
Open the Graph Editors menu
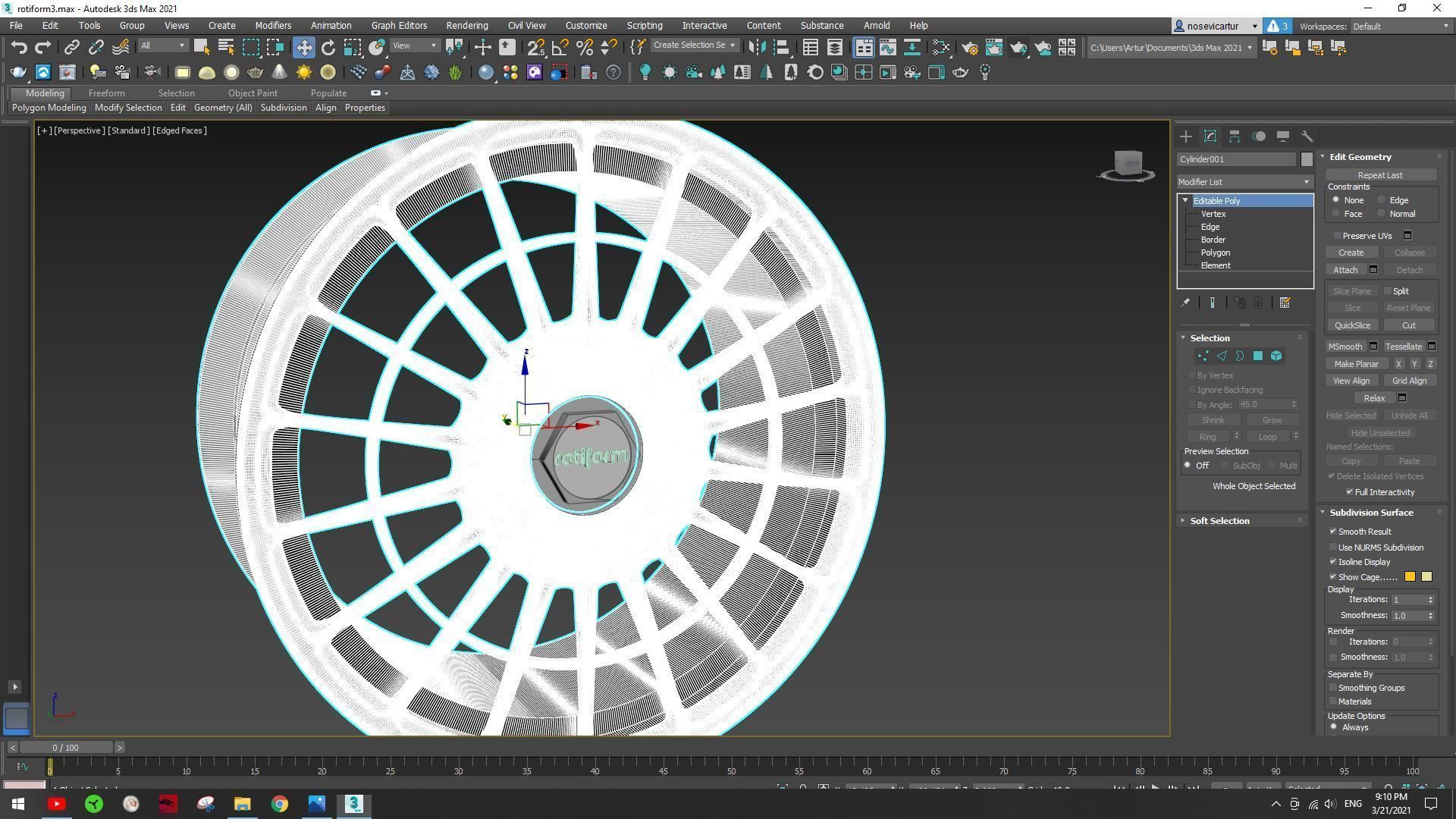399,25
